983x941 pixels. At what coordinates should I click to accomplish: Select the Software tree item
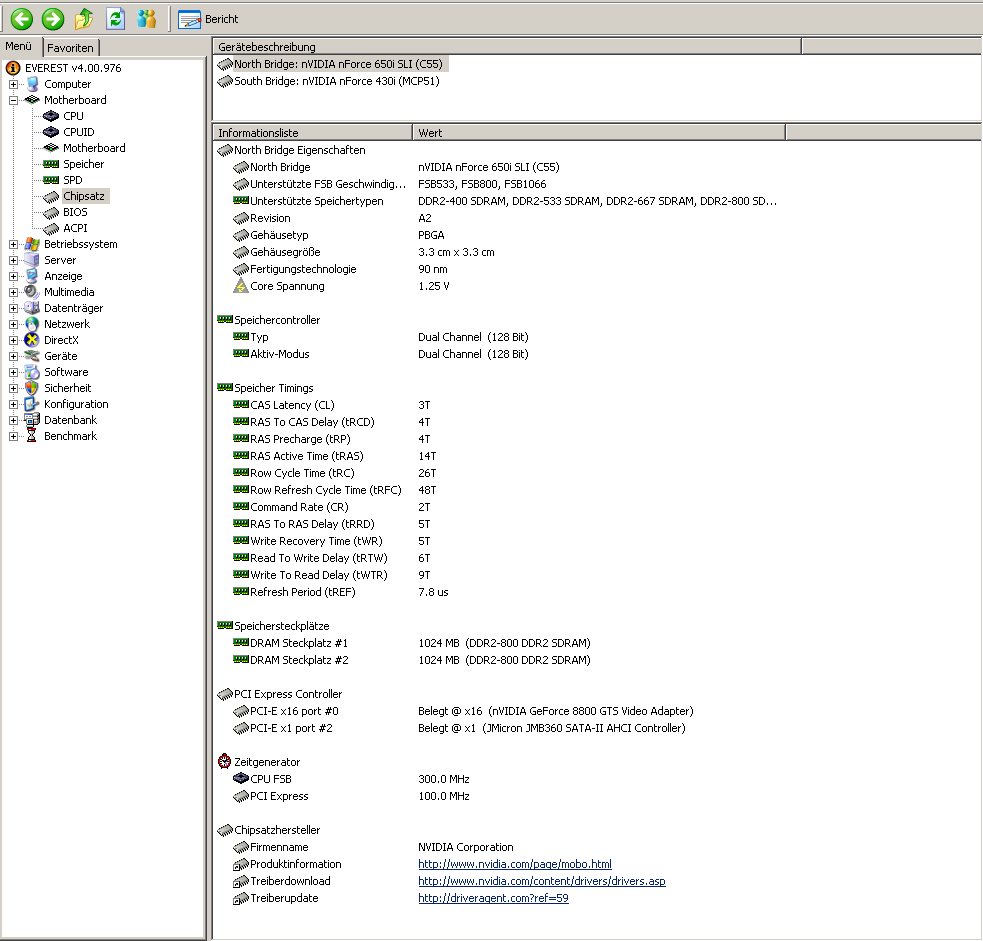click(x=66, y=372)
